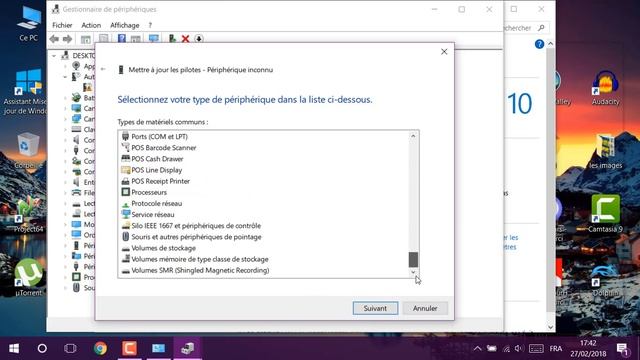Click the scan hardware monitor toolbar icon

154,39
